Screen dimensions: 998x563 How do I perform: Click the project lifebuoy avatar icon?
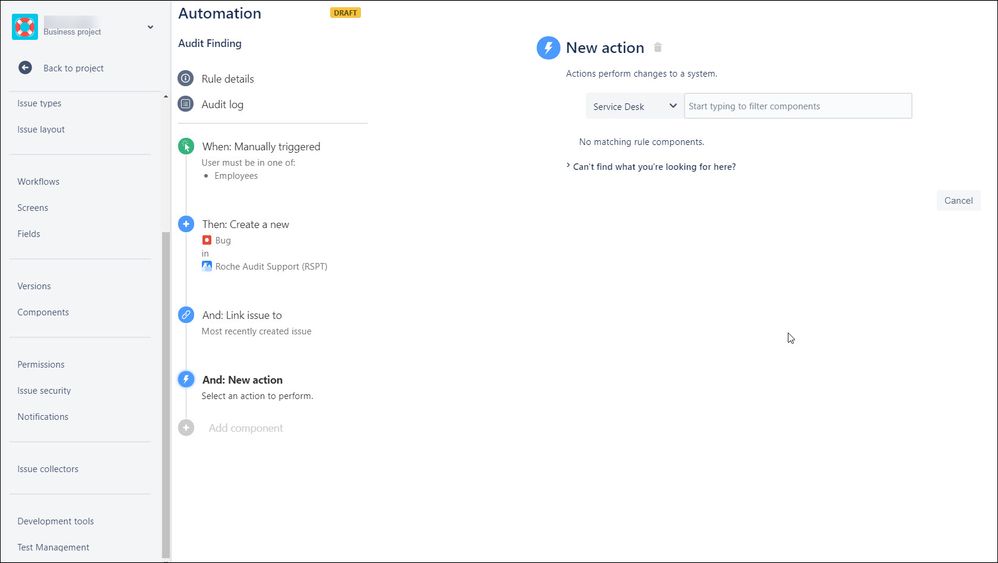25,27
